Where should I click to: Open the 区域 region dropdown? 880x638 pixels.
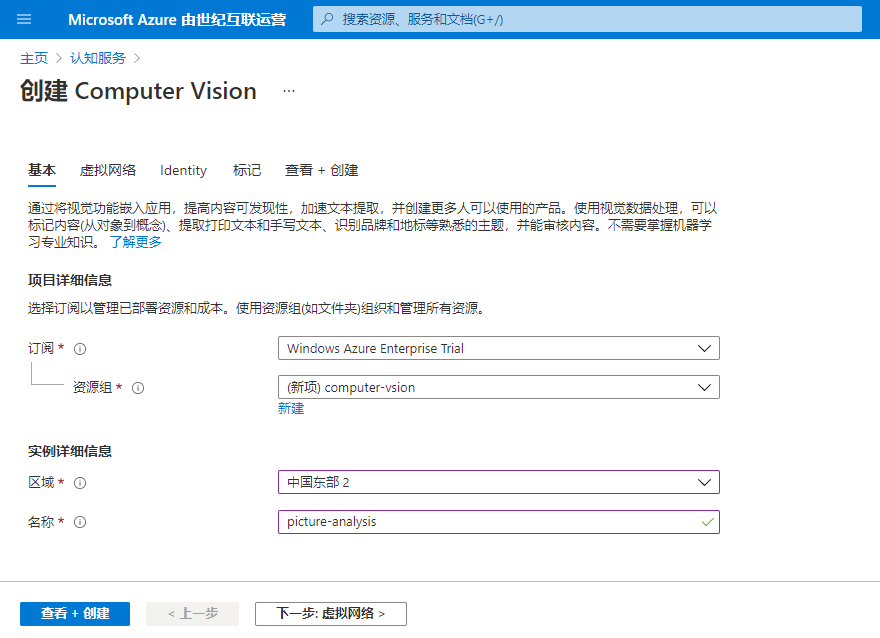click(499, 482)
